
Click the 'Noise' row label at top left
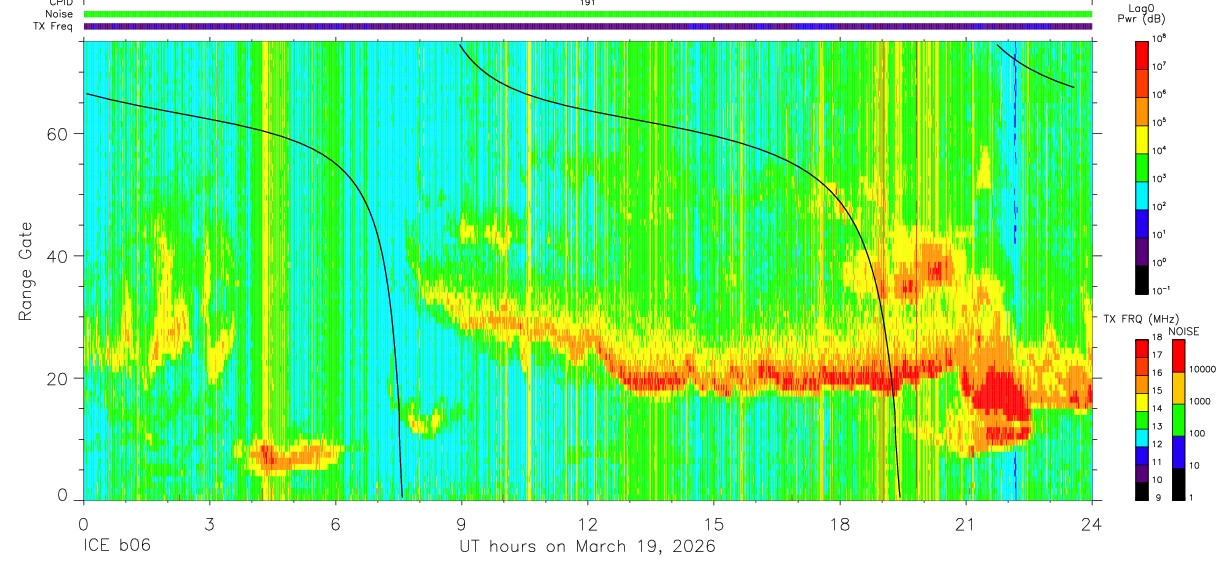(x=58, y=14)
